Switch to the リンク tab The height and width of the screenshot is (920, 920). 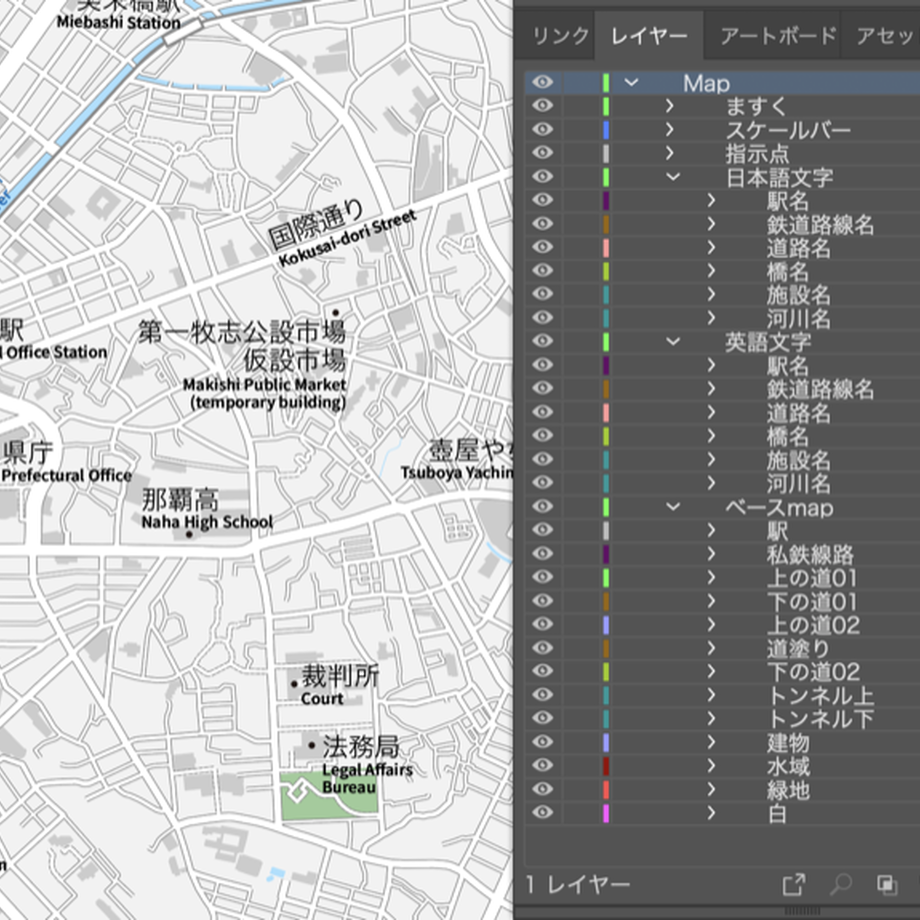(560, 36)
